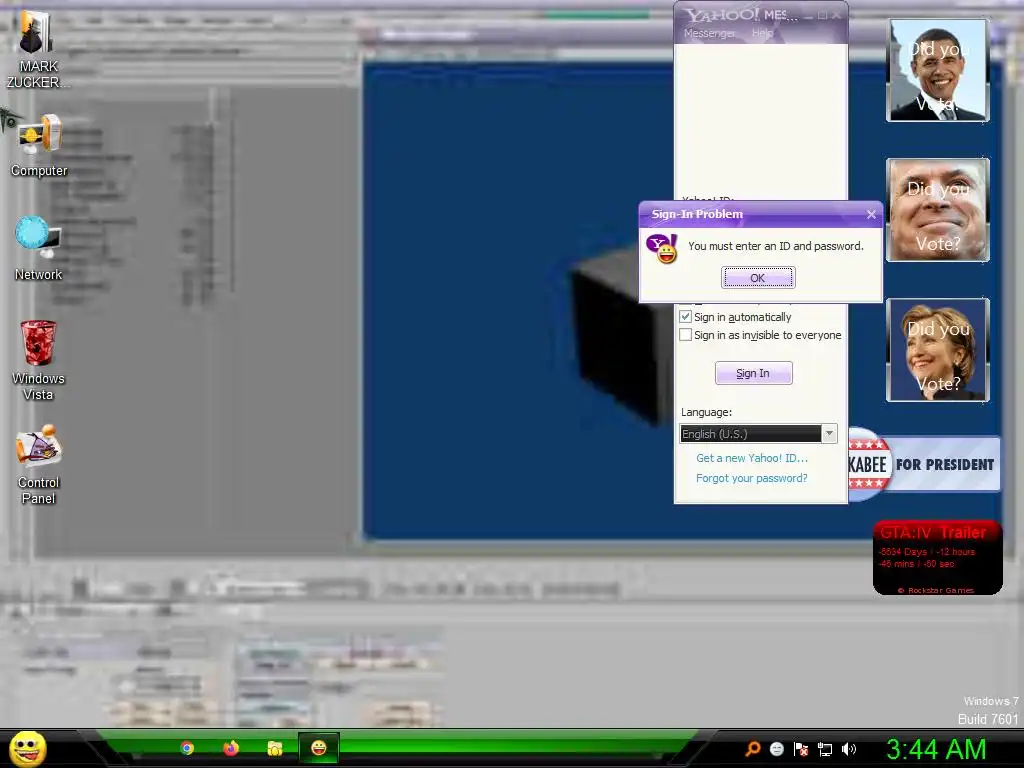
Task: Uncheck Sign in automatically
Action: click(686, 317)
